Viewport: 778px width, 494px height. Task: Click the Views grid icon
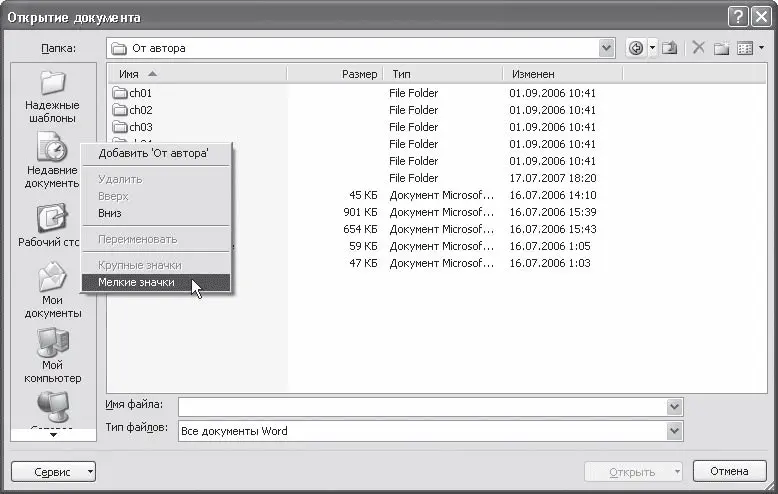point(744,48)
